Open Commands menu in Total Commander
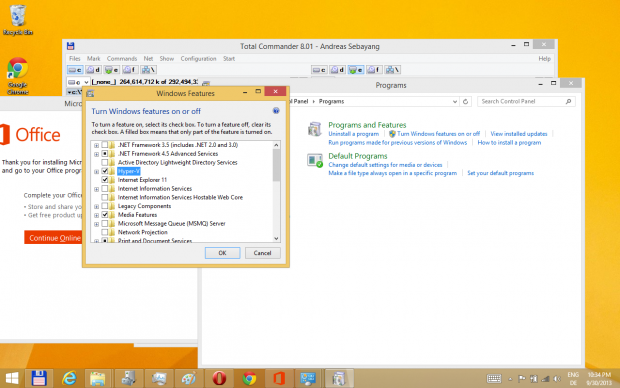The width and height of the screenshot is (620, 388). click(122, 59)
